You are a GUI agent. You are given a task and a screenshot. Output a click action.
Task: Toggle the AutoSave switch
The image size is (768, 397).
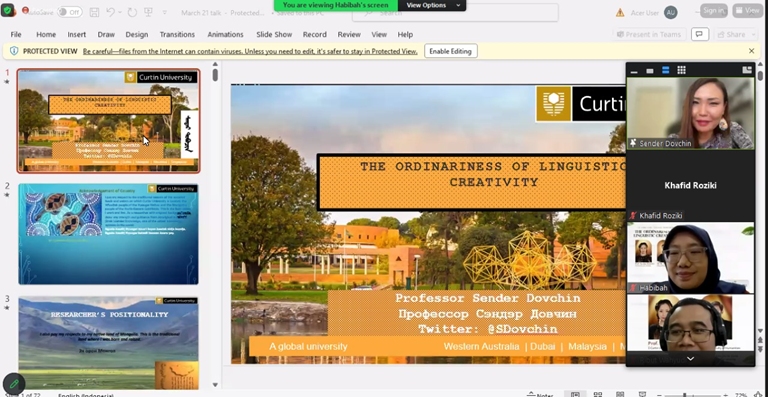pos(70,12)
